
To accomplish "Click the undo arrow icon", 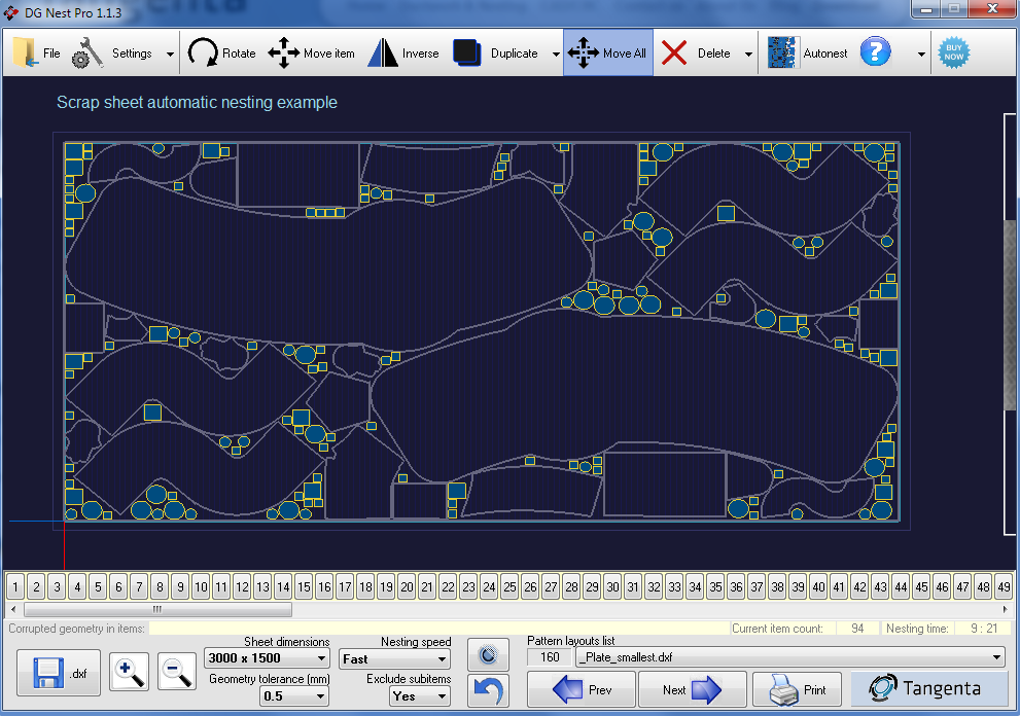I will point(488,690).
